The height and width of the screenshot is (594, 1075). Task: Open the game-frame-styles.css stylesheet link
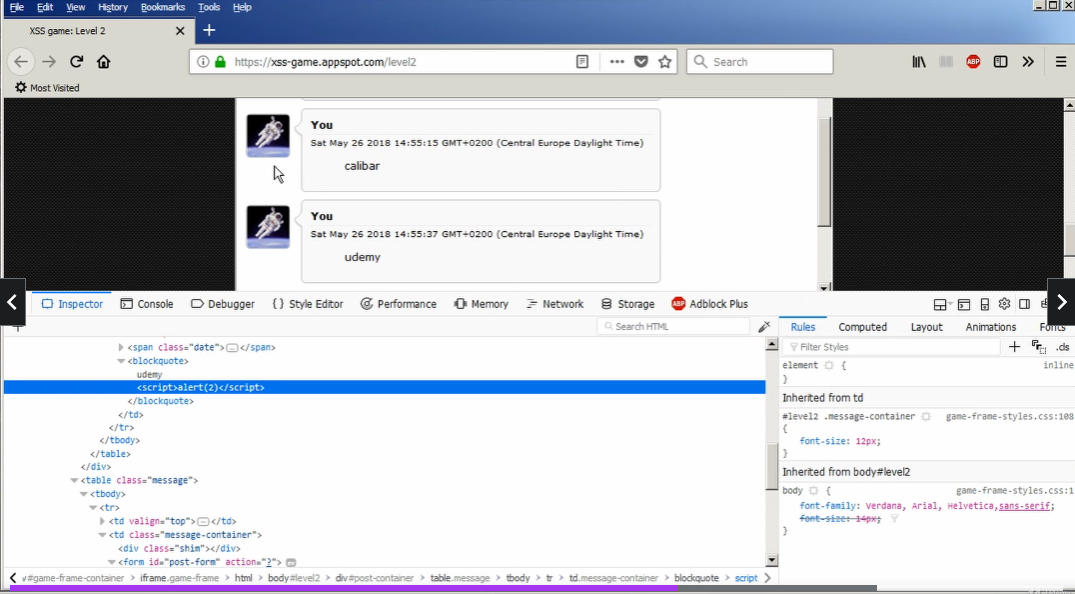(x=1010, y=416)
